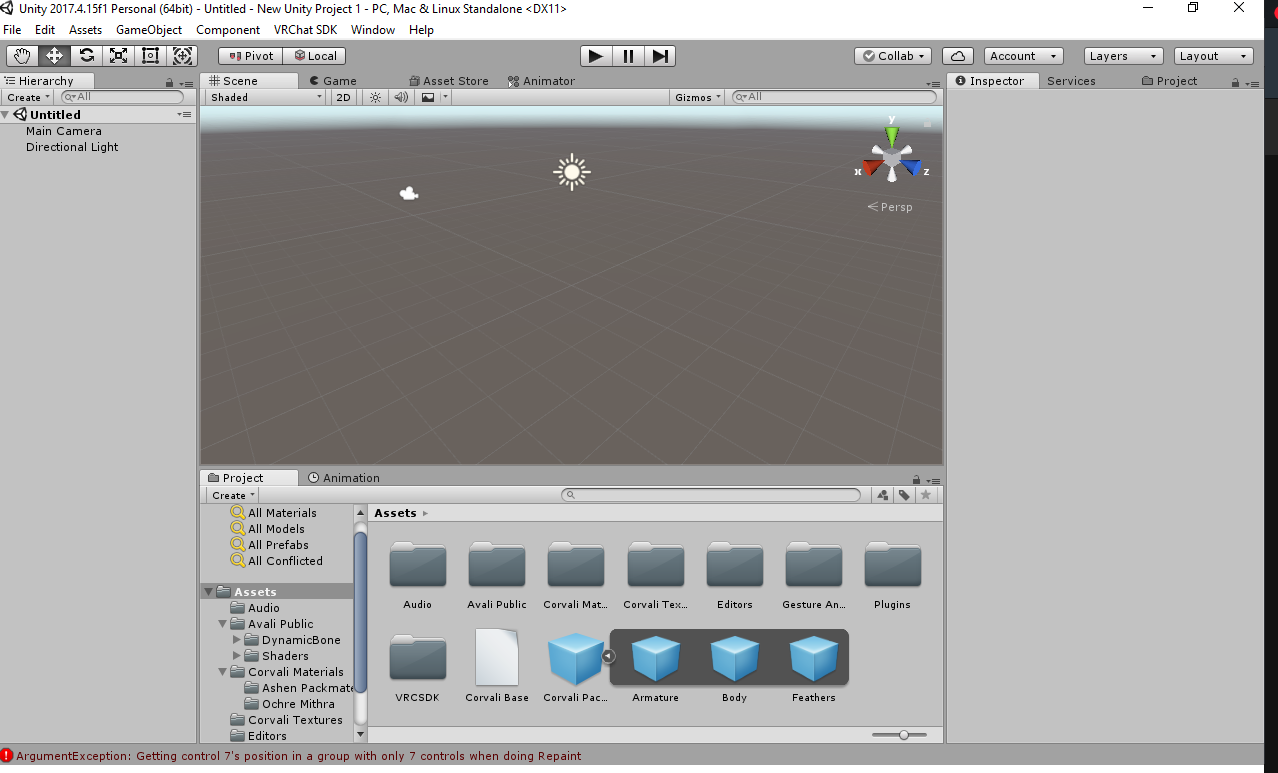Pause the game preview
The width and height of the screenshot is (1278, 773).
pyautogui.click(x=628, y=56)
